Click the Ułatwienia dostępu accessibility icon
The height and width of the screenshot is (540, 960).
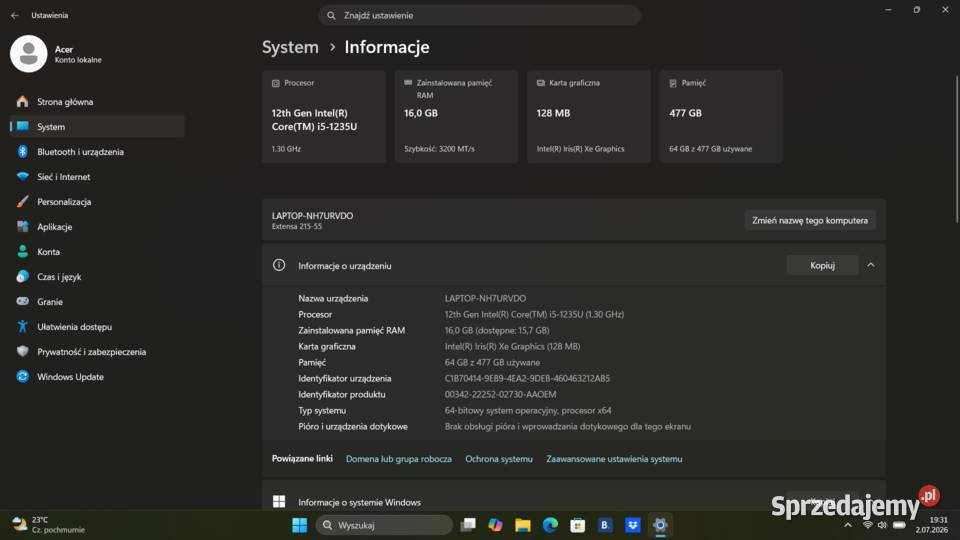pos(23,326)
